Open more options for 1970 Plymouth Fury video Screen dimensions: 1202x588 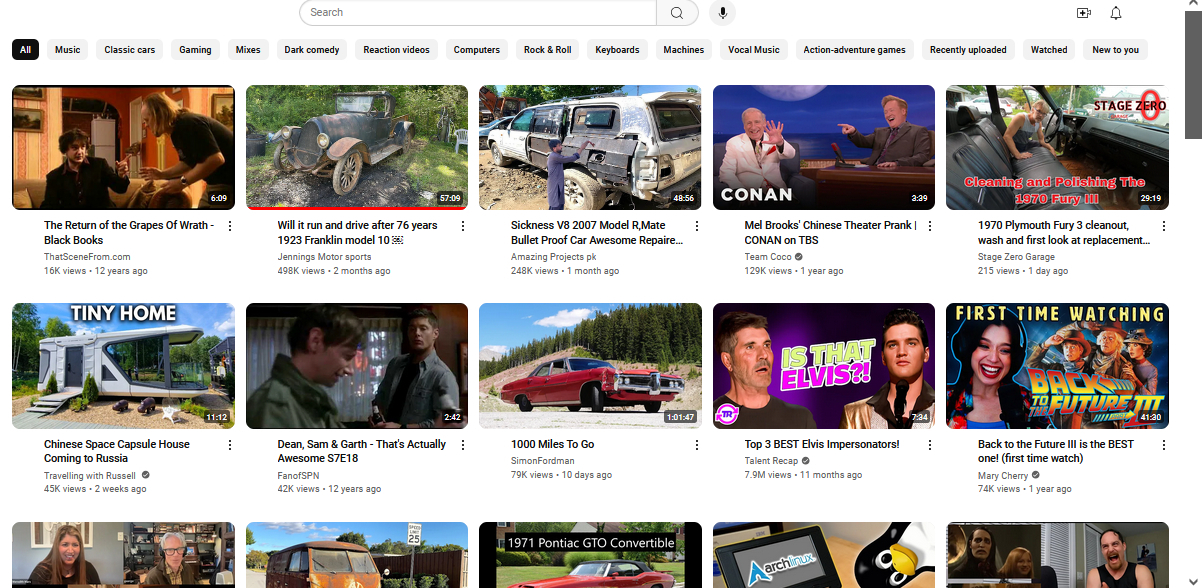click(1163, 226)
